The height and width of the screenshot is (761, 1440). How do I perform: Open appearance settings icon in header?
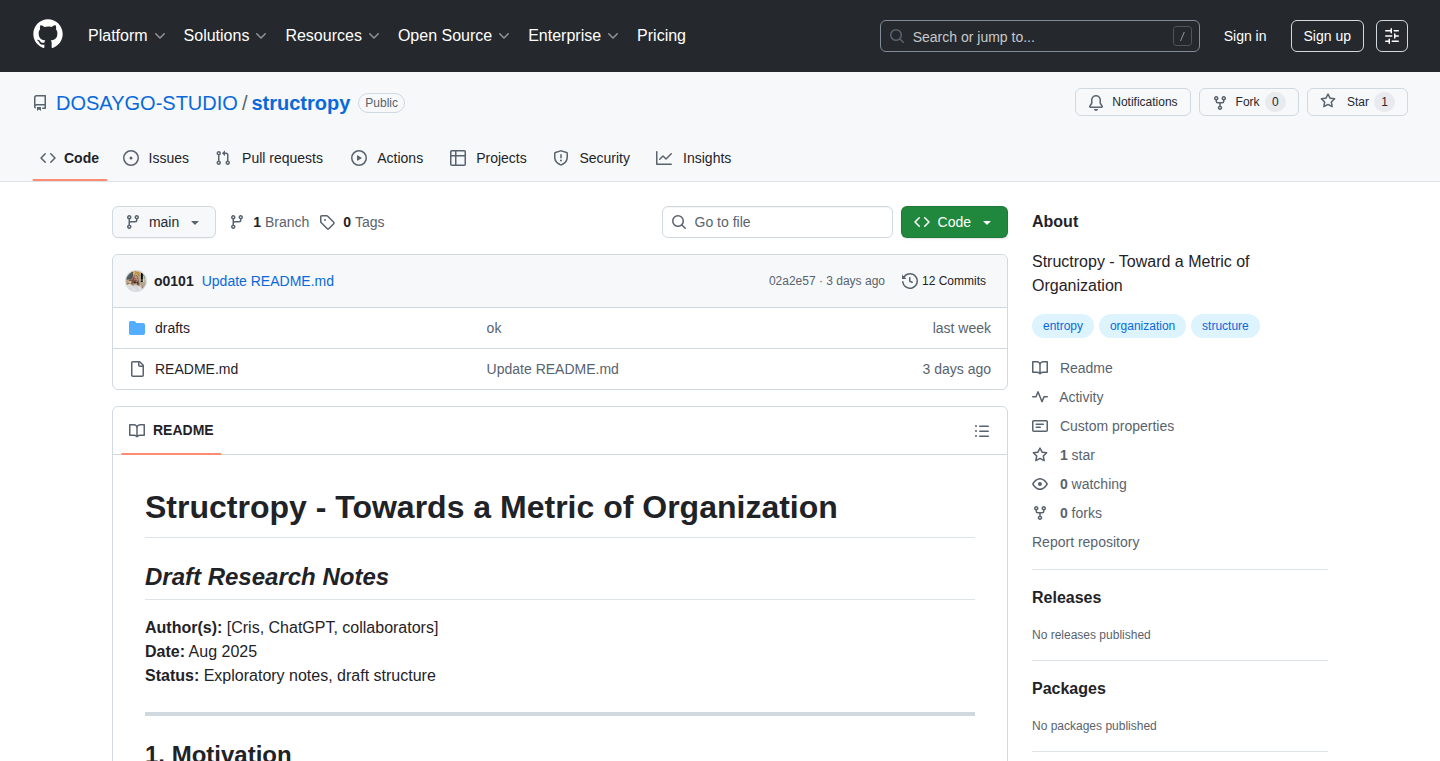coord(1392,36)
